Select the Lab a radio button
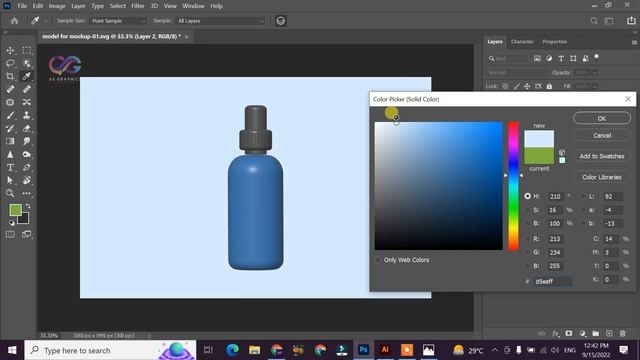 click(x=584, y=210)
